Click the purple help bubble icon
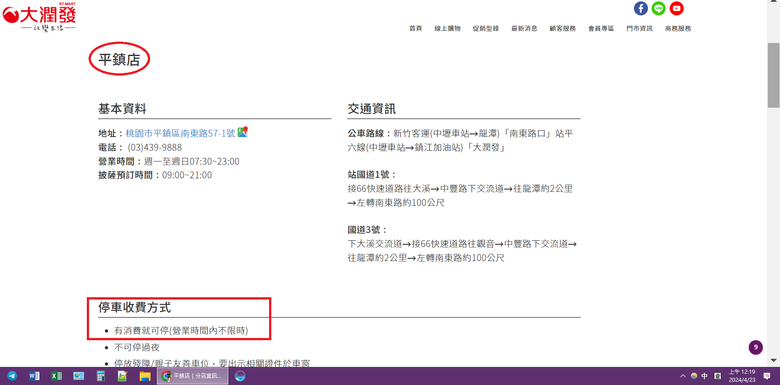This screenshot has width=780, height=385. click(x=756, y=347)
